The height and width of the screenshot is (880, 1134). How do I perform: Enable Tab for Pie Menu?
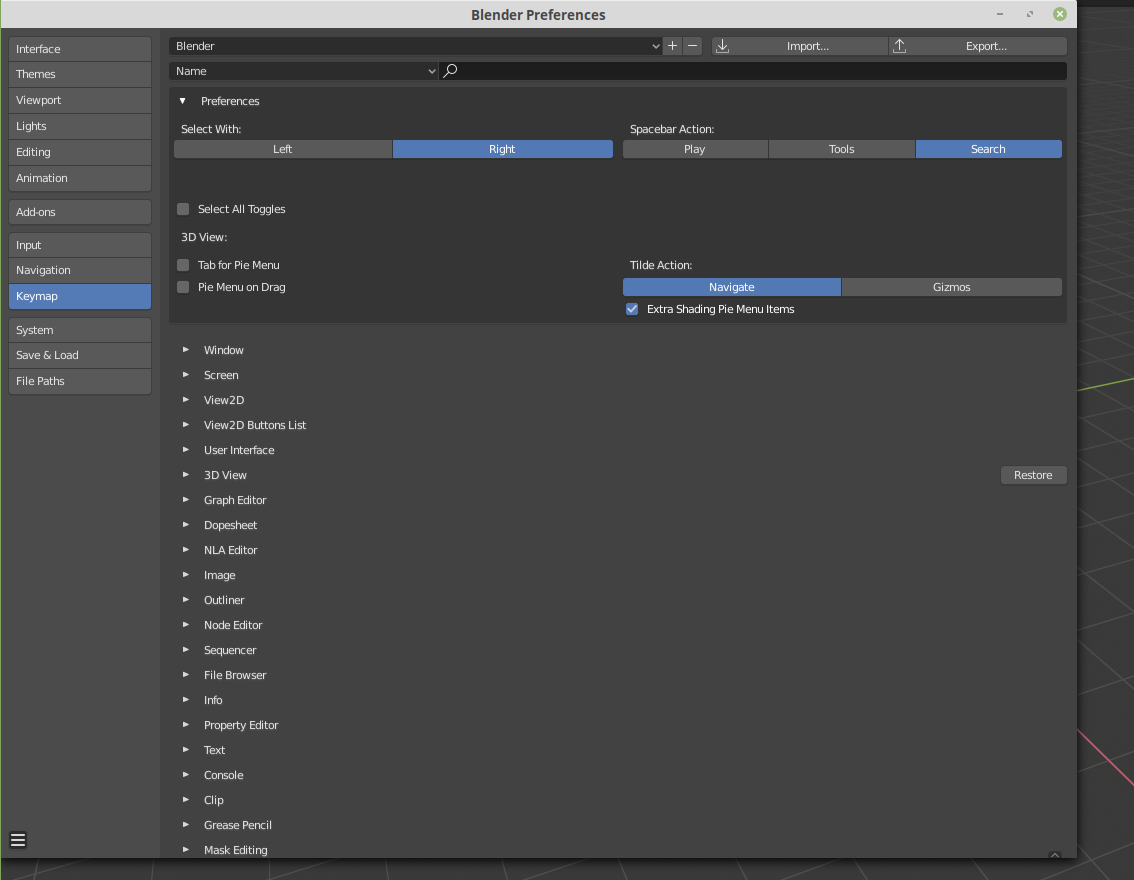click(183, 265)
